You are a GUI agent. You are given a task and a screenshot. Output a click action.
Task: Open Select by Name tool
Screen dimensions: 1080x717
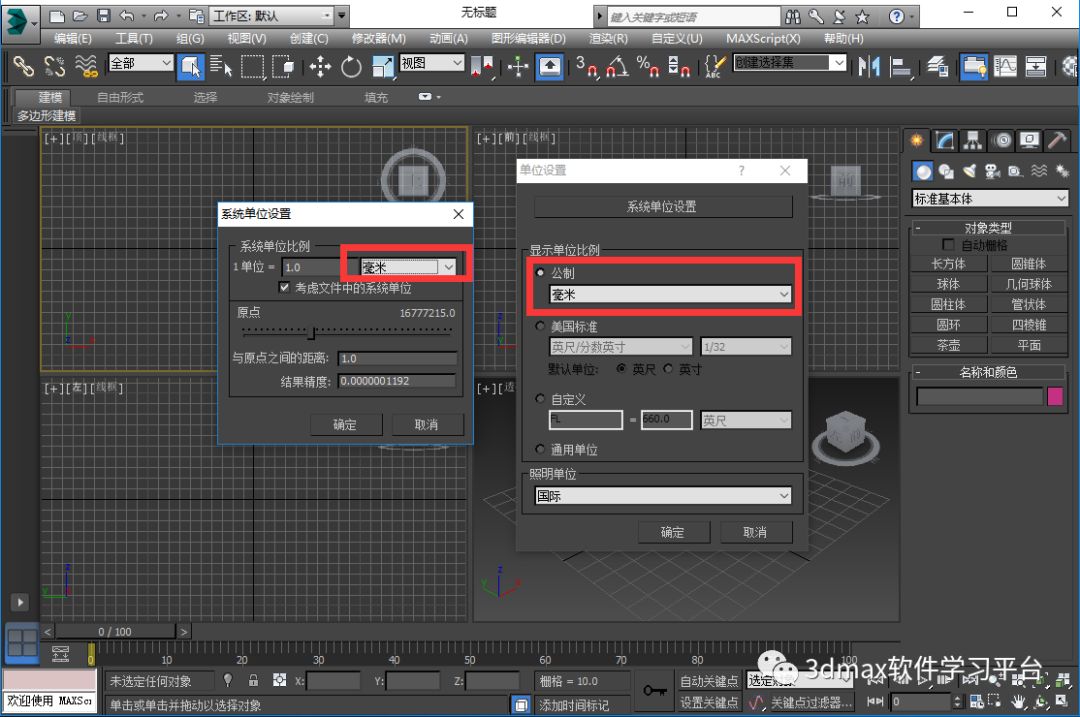pos(220,66)
